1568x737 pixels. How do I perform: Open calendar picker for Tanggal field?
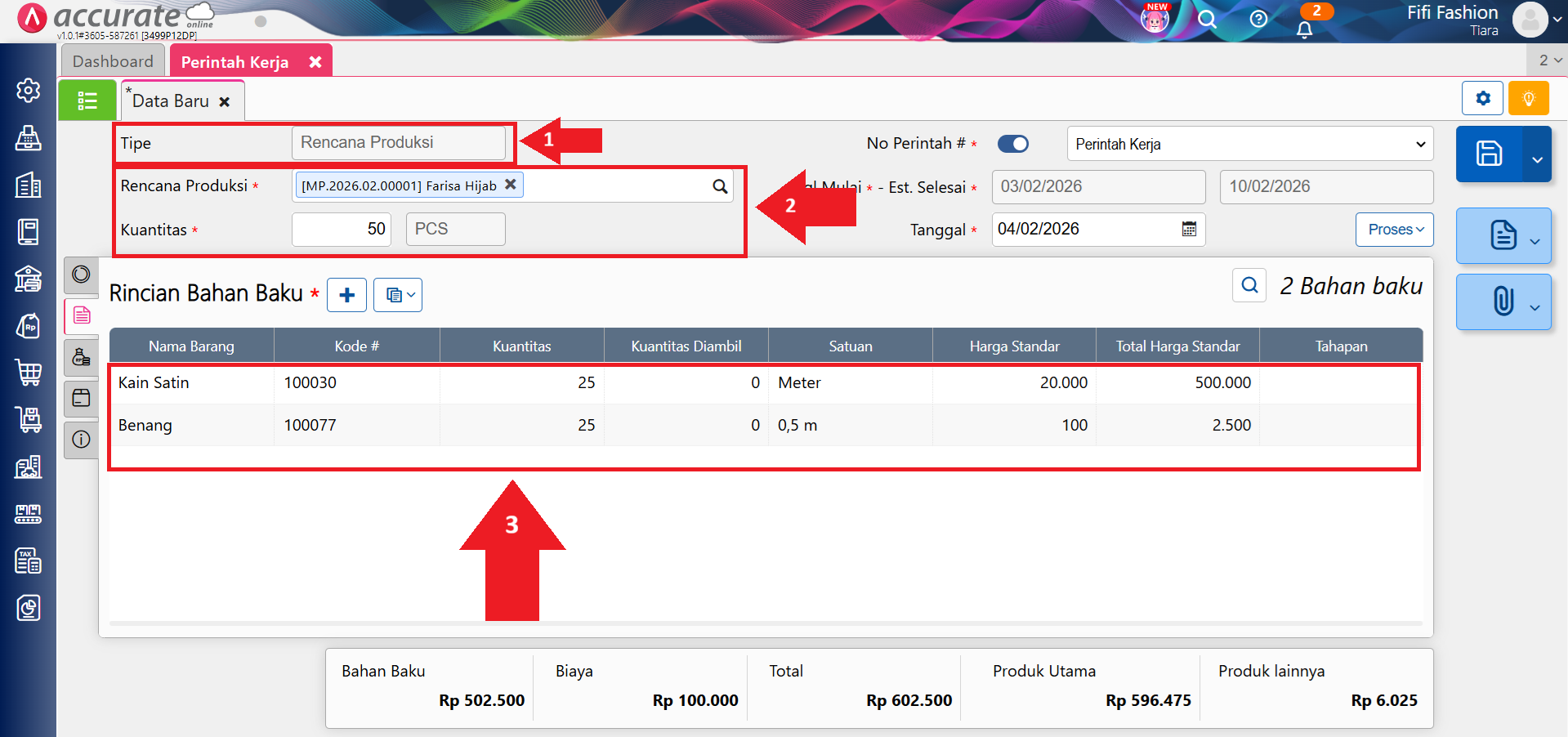coord(1189,230)
